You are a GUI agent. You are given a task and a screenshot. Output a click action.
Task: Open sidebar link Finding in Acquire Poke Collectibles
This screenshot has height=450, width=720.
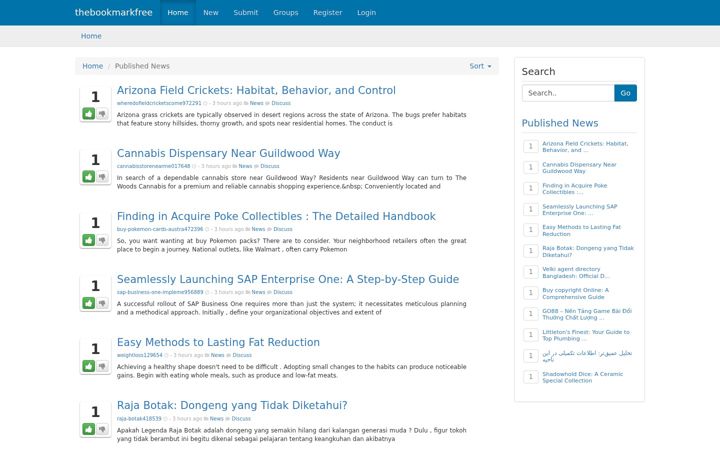pyautogui.click(x=574, y=189)
